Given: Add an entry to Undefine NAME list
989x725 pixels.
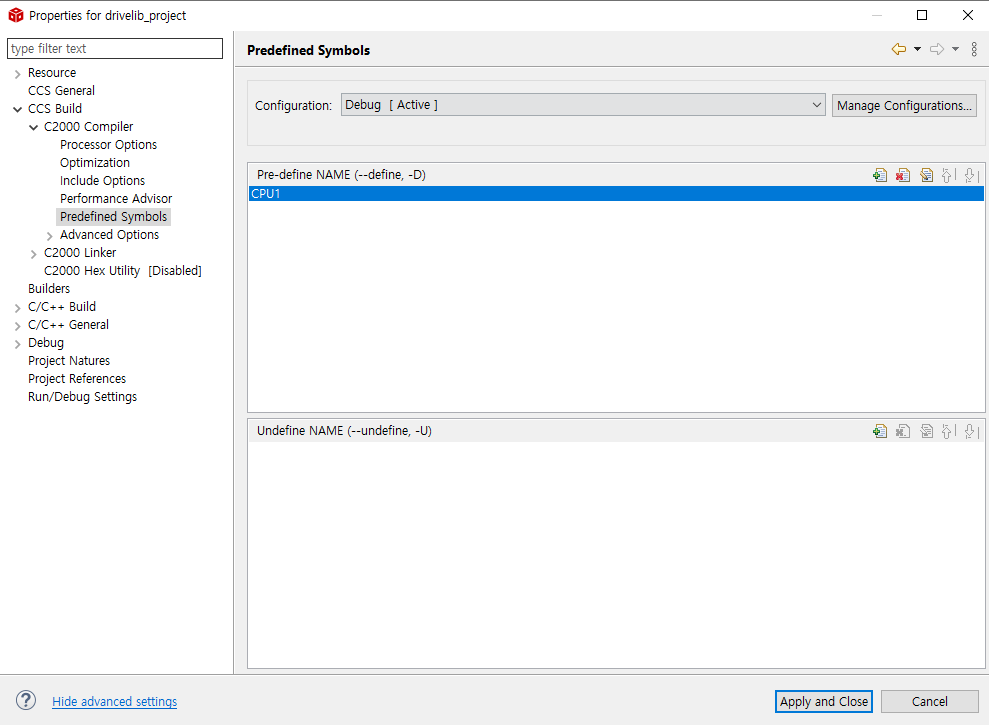Looking at the screenshot, I should pos(880,431).
